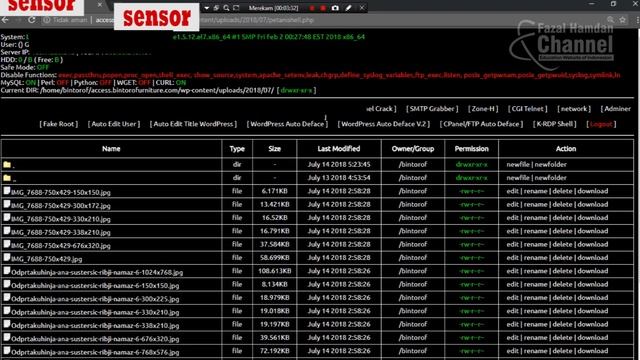Open the Adminer menu item
The width and height of the screenshot is (640, 360).
(616, 109)
